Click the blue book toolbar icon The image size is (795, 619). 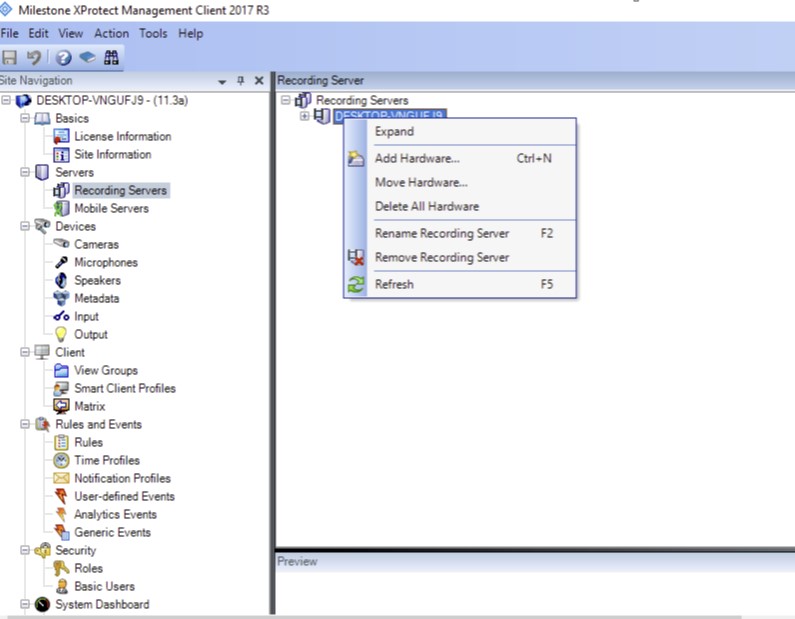[87, 58]
